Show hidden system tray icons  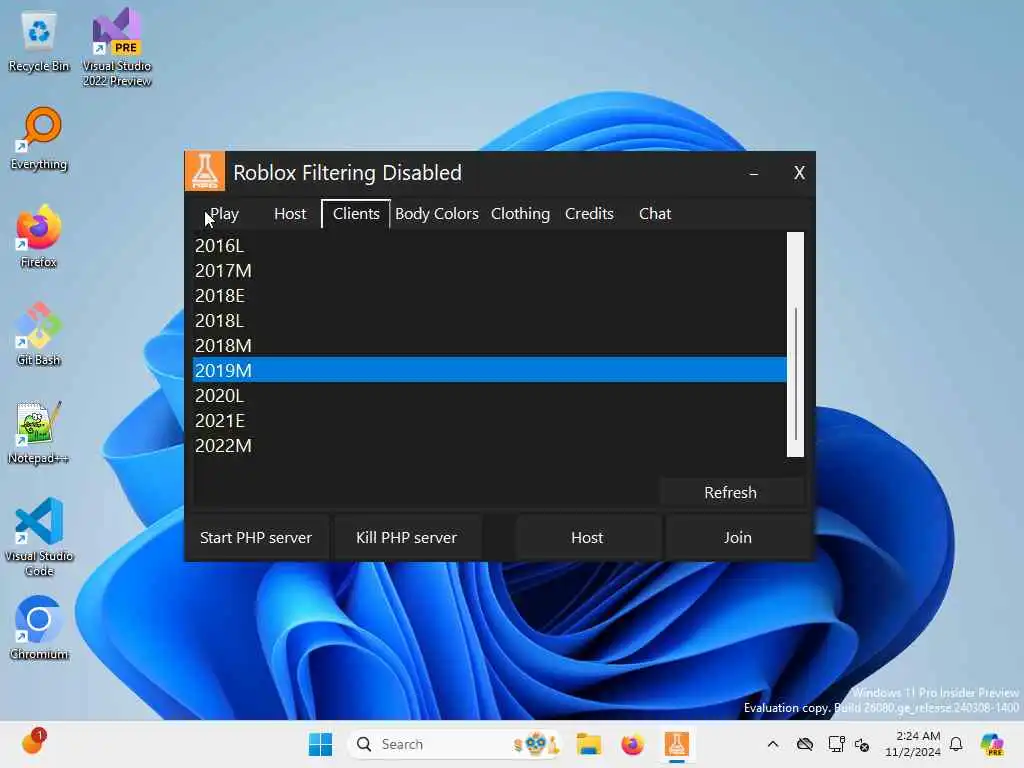pos(773,744)
